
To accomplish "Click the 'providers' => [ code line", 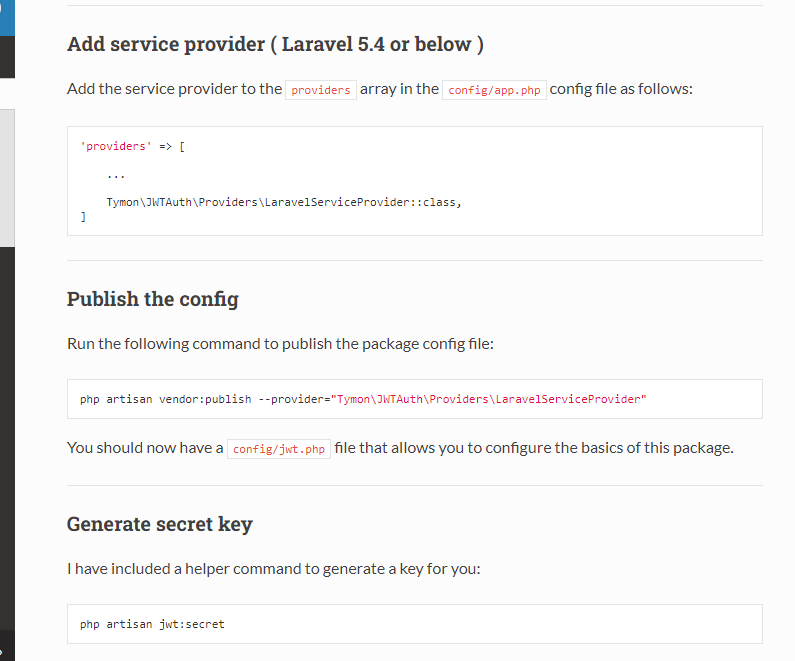I will pyautogui.click(x=133, y=146).
